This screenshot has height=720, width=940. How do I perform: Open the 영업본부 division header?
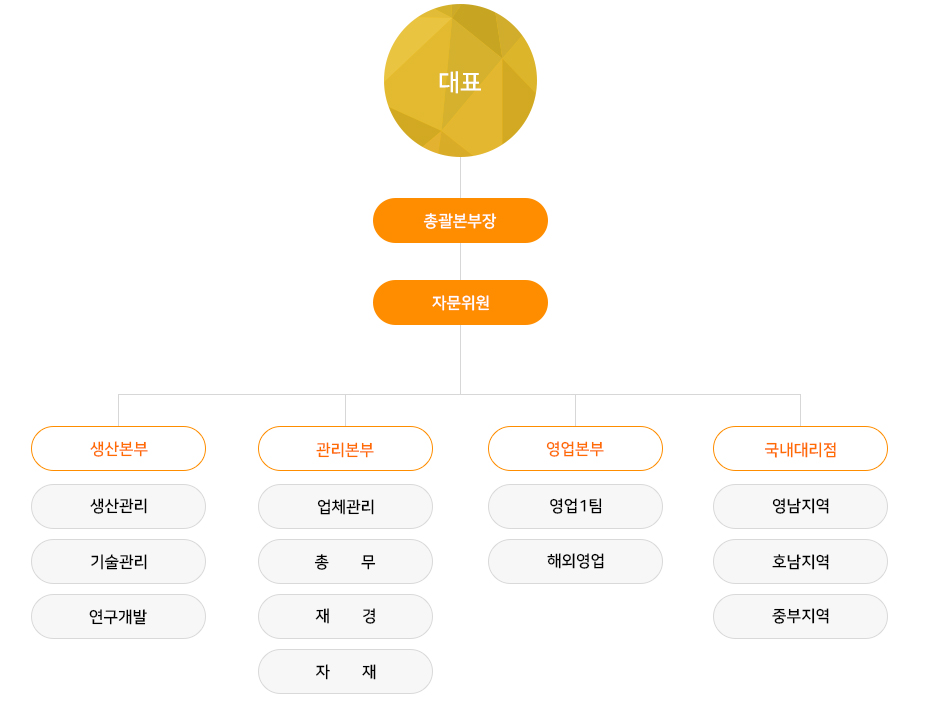[x=576, y=449]
